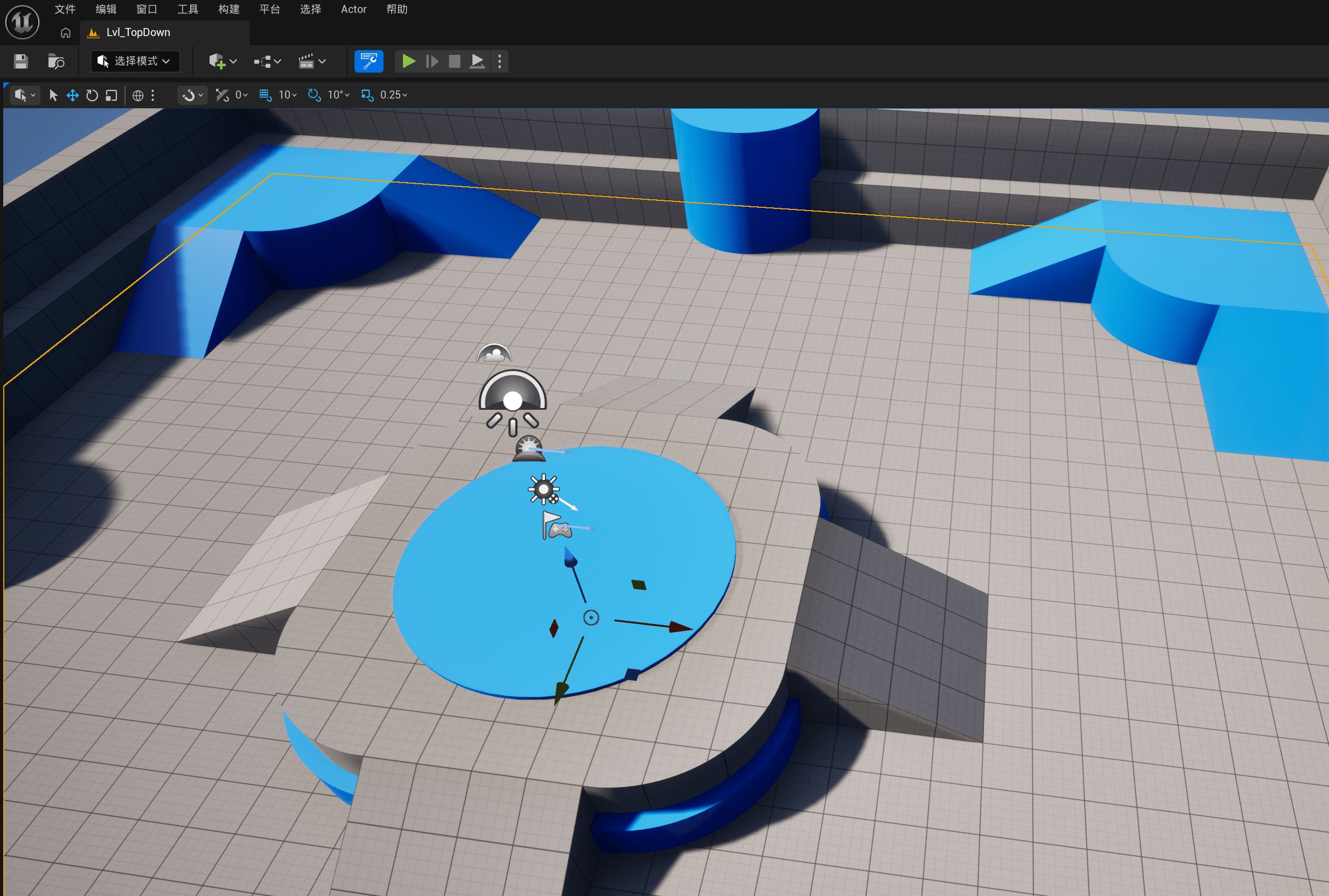Toggle the blue tools wrench button

(368, 61)
